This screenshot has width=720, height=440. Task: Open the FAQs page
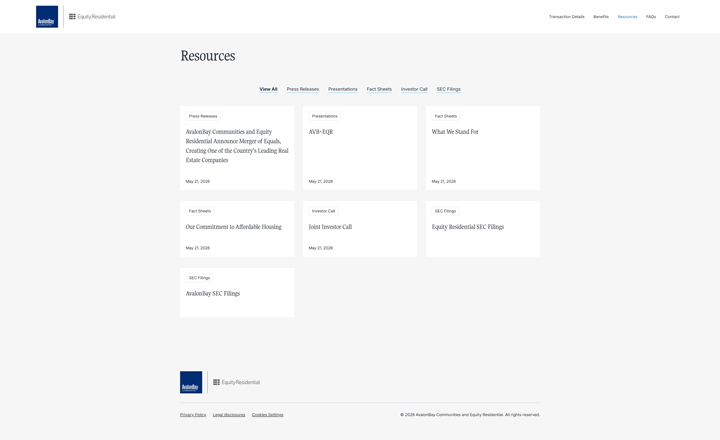coord(651,17)
